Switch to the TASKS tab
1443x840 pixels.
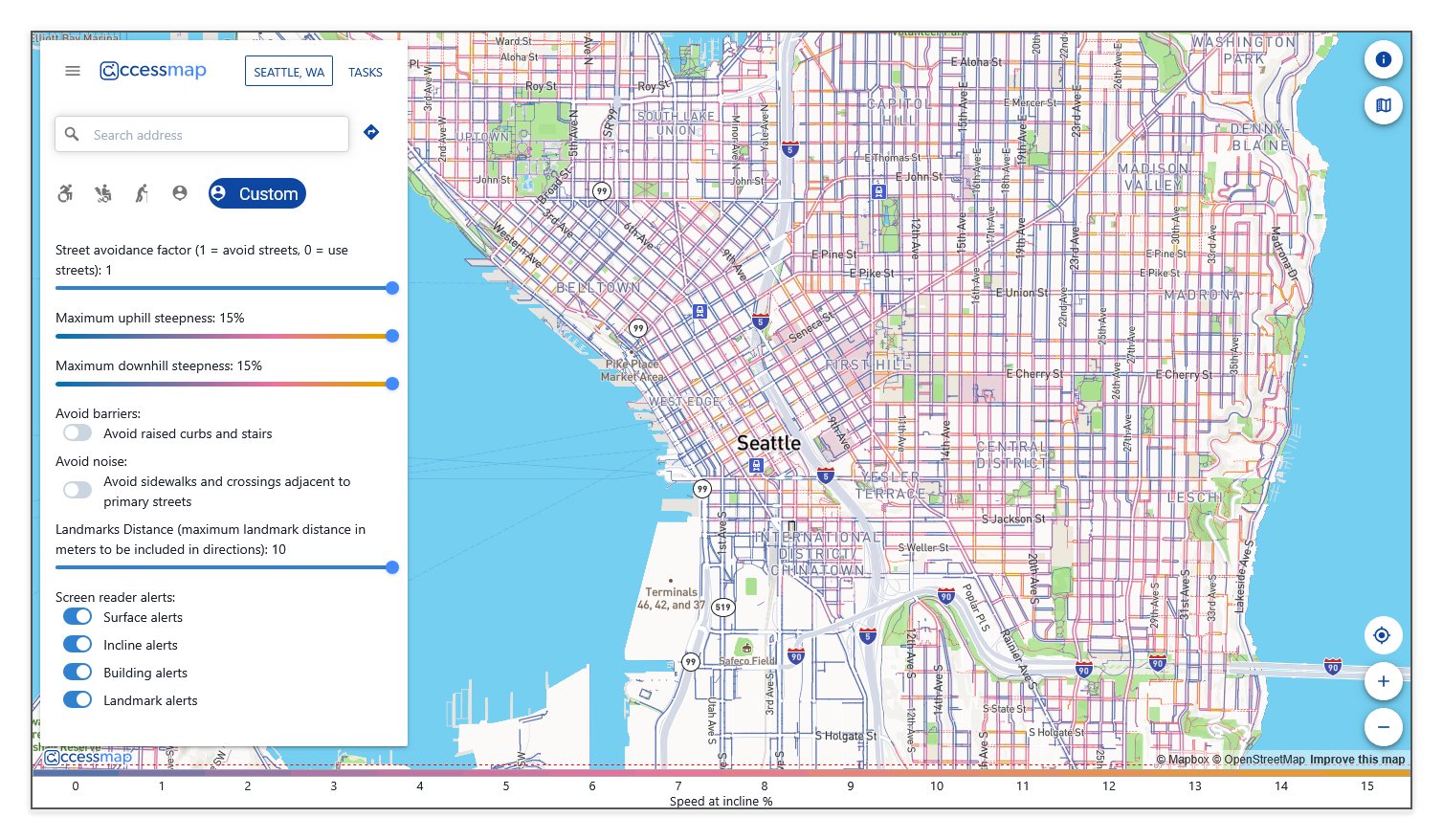pyautogui.click(x=366, y=71)
